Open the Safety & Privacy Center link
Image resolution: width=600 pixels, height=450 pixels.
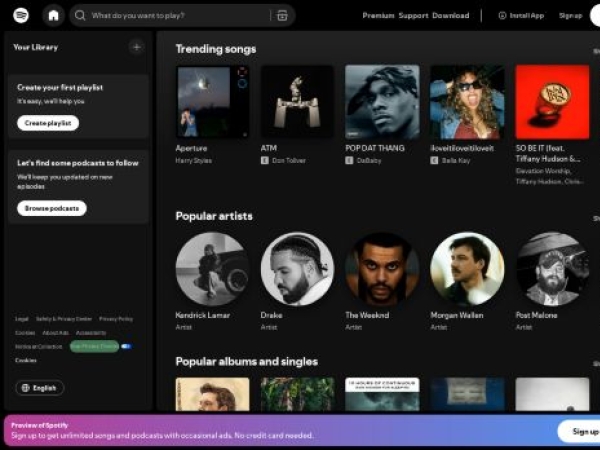[64, 319]
